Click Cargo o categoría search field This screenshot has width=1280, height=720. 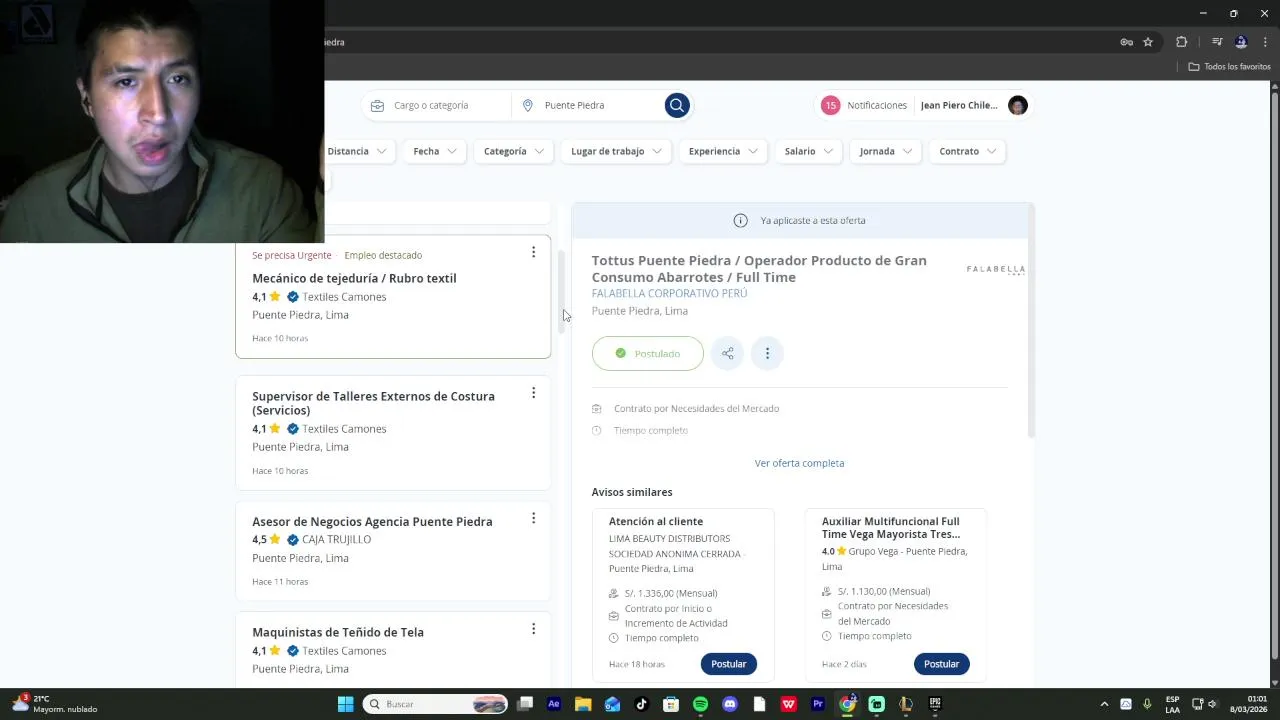click(x=437, y=105)
